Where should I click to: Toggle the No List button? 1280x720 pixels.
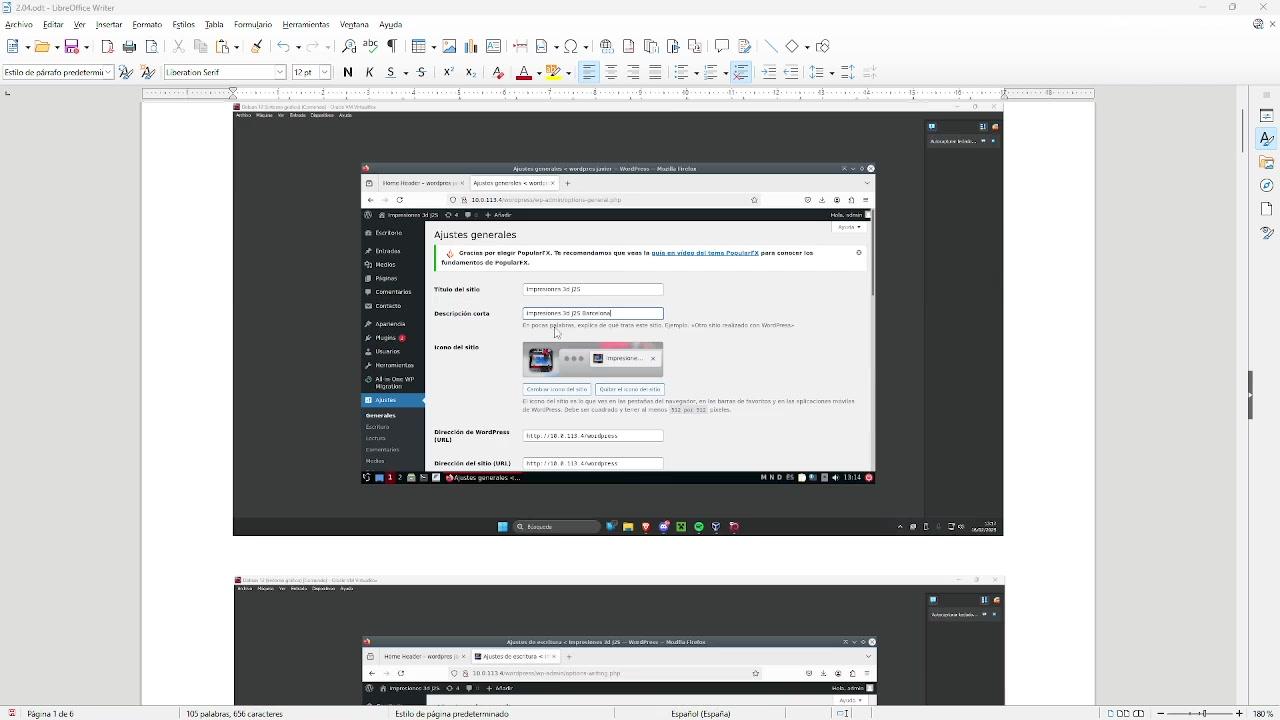741,73
